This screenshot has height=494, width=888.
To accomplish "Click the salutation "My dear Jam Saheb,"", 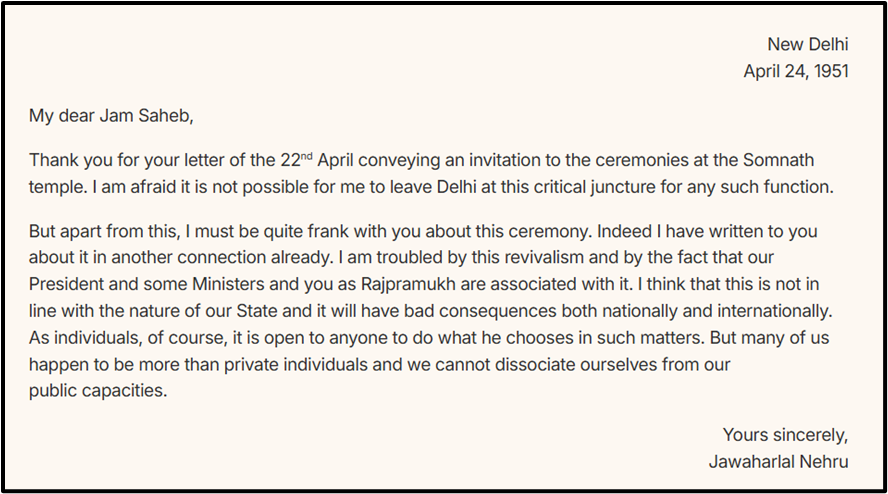I will point(111,115).
